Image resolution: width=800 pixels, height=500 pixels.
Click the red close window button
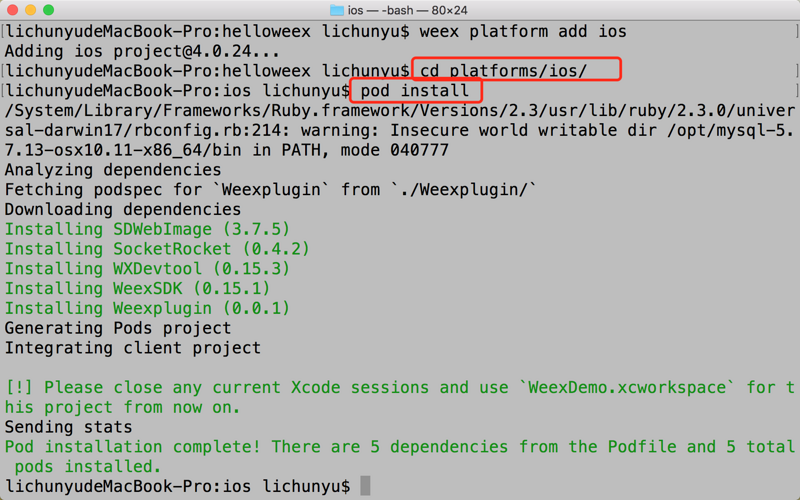(13, 10)
